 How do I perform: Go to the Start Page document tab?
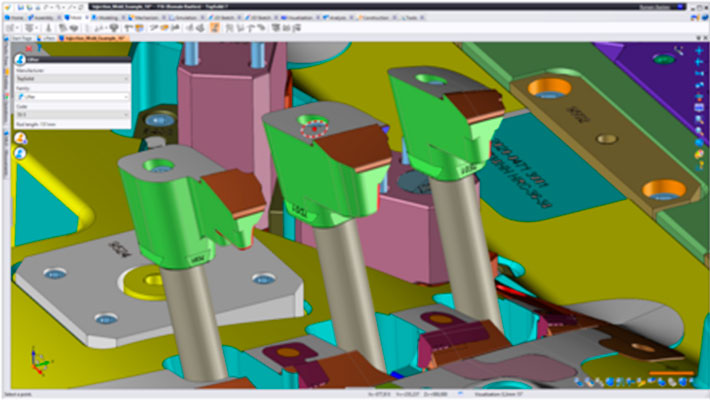click(x=21, y=37)
